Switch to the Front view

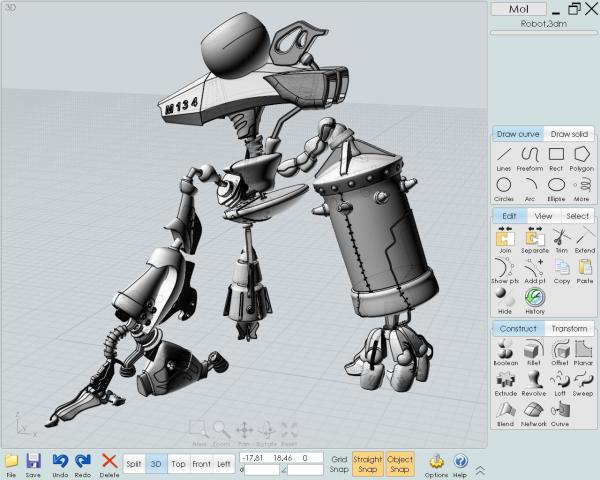(x=201, y=464)
